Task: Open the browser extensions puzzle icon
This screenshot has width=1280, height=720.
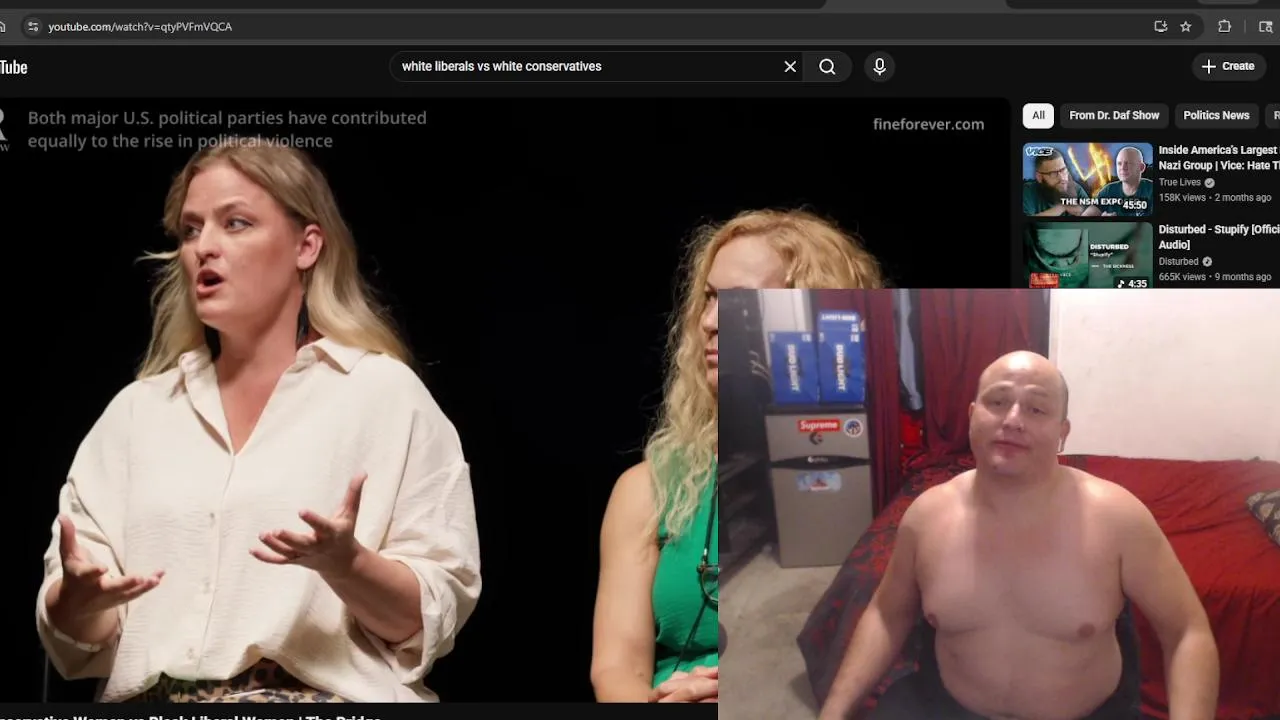Action: 1224,27
